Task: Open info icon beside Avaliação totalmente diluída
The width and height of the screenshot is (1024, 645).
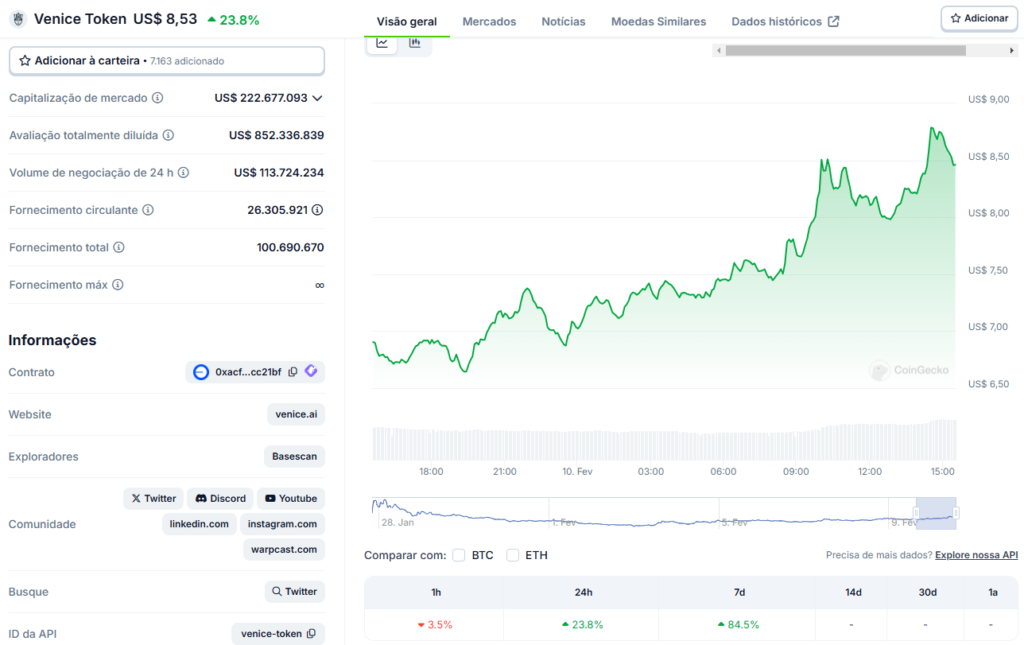Action: [x=168, y=135]
